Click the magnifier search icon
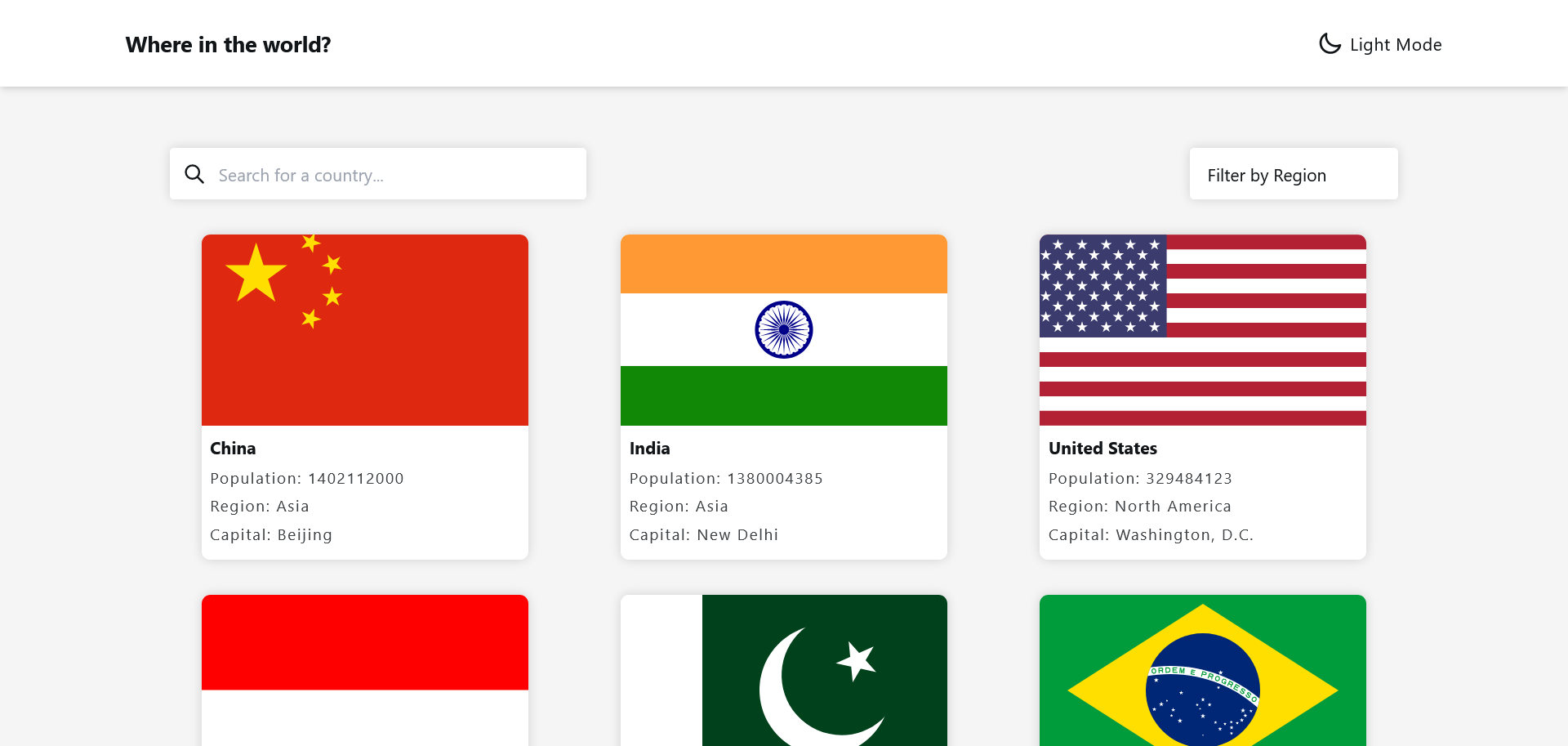This screenshot has height=746, width=1568. [x=194, y=174]
